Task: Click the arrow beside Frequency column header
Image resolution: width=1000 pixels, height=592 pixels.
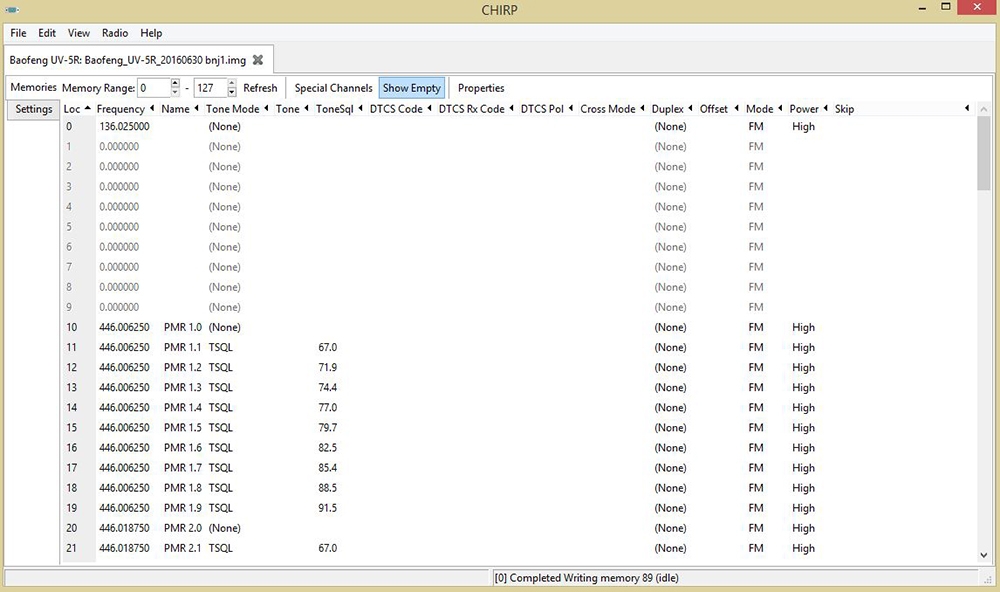Action: tap(152, 109)
